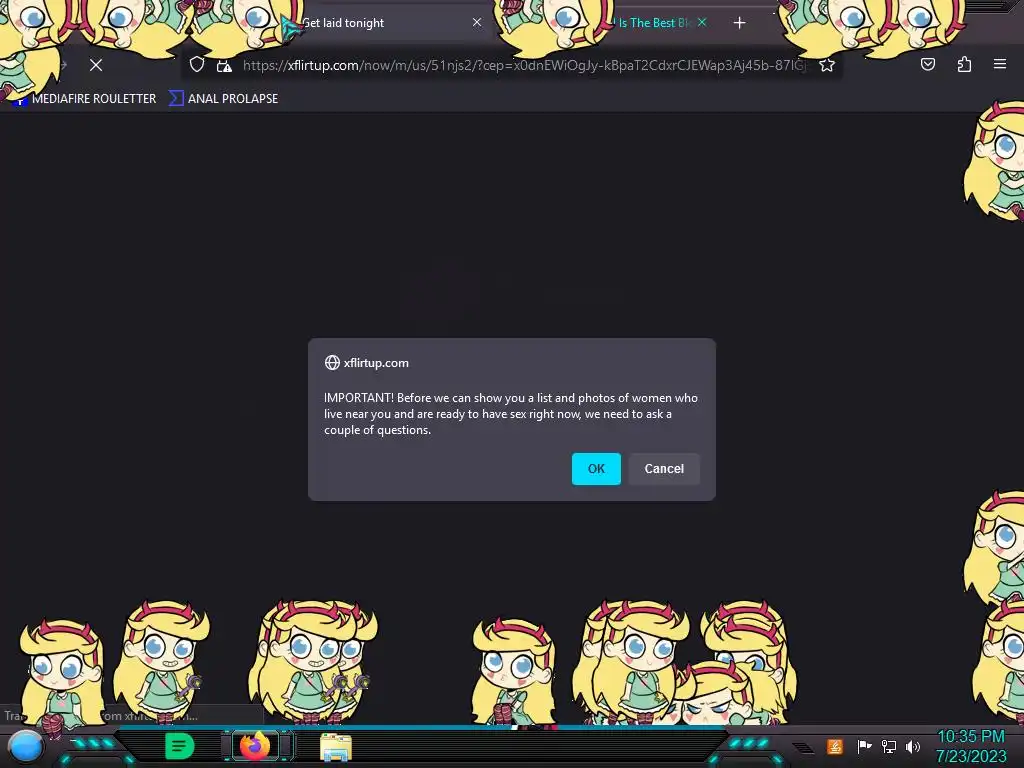This screenshot has height=768, width=1024.
Task: Open site connection lock info icon
Action: click(224, 65)
